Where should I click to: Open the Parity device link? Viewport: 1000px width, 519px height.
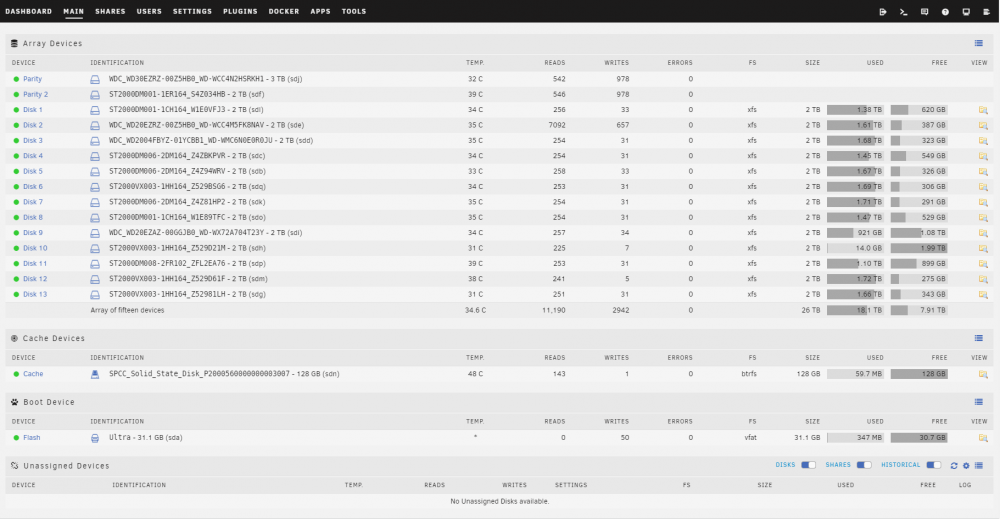point(33,79)
